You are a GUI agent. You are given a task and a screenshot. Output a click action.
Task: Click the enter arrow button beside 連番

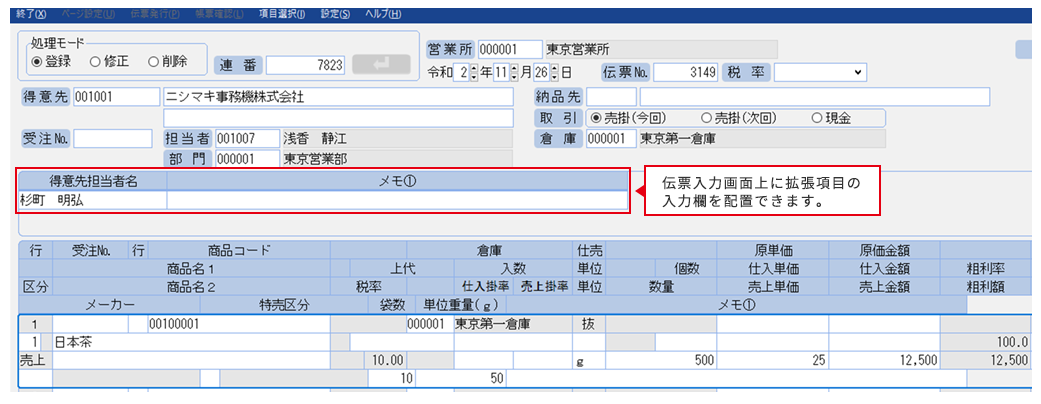(381, 65)
